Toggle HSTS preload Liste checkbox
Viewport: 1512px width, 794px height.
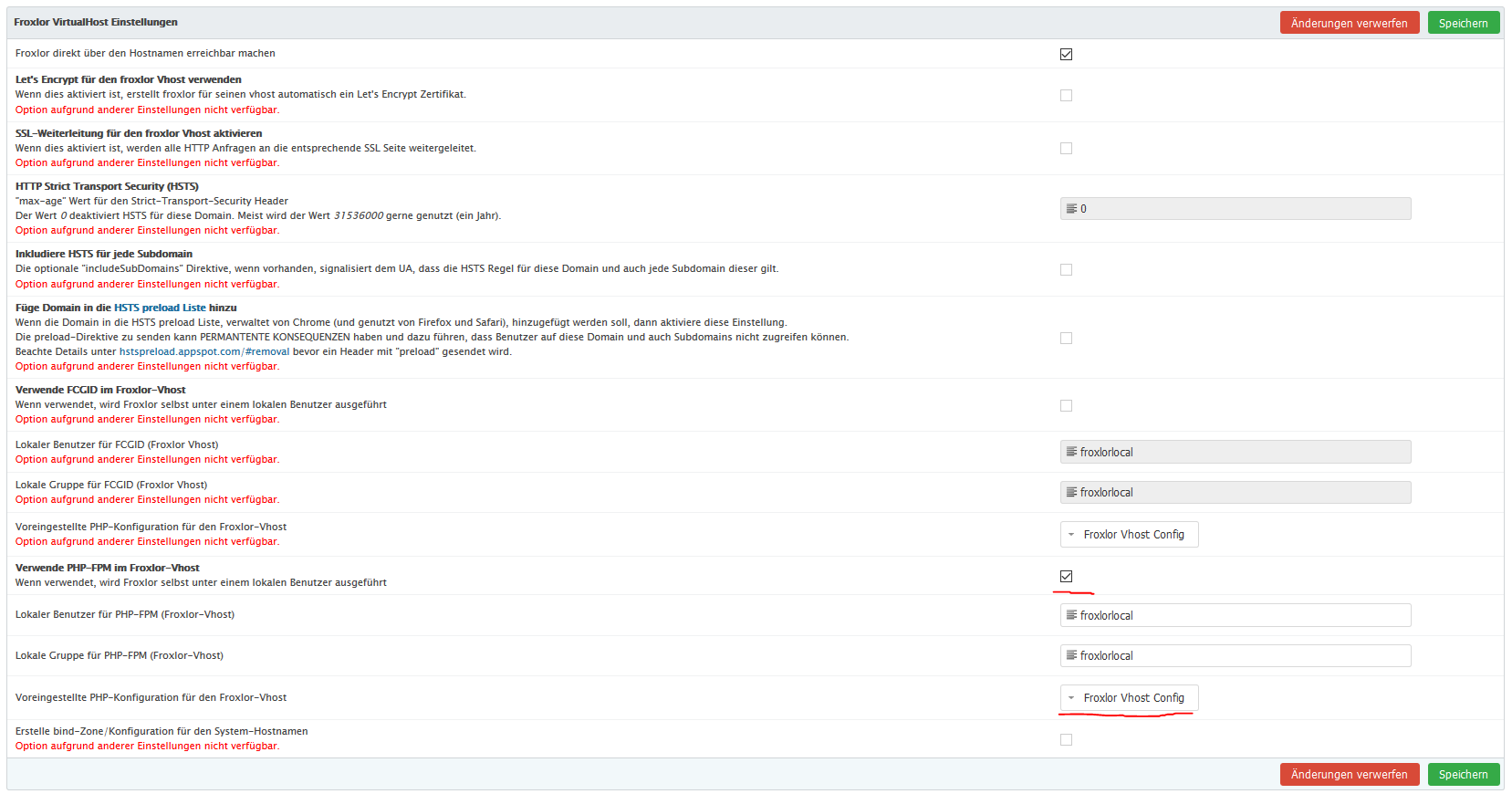(1066, 338)
